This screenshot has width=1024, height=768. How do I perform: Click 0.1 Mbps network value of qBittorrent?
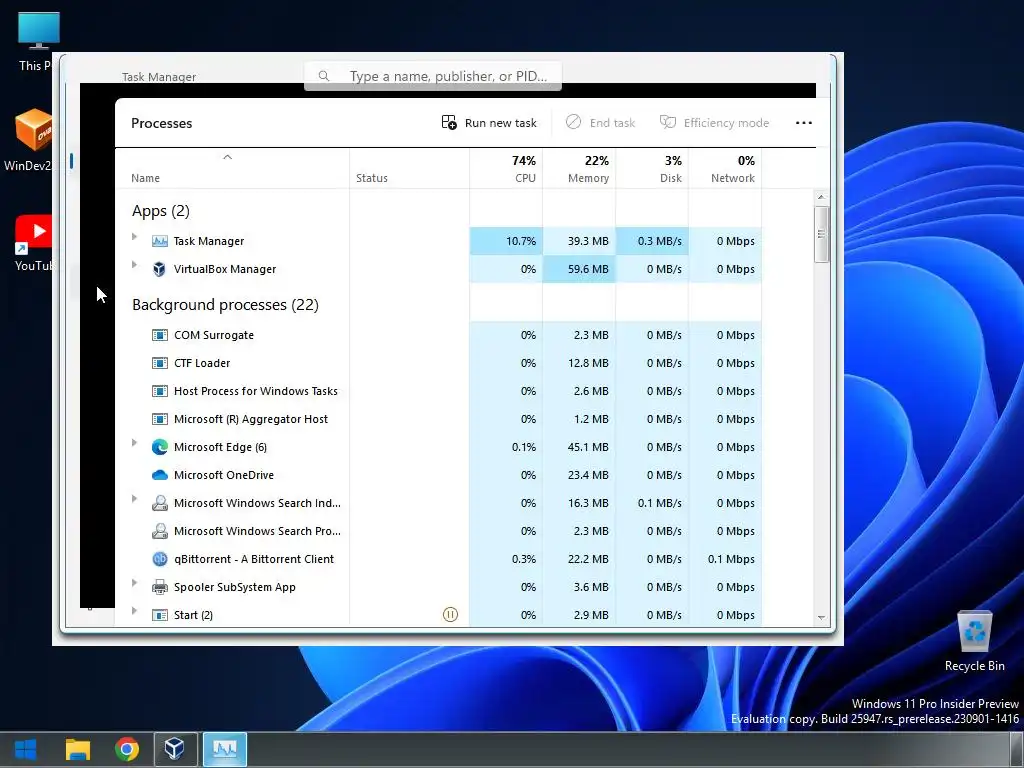[x=731, y=560]
